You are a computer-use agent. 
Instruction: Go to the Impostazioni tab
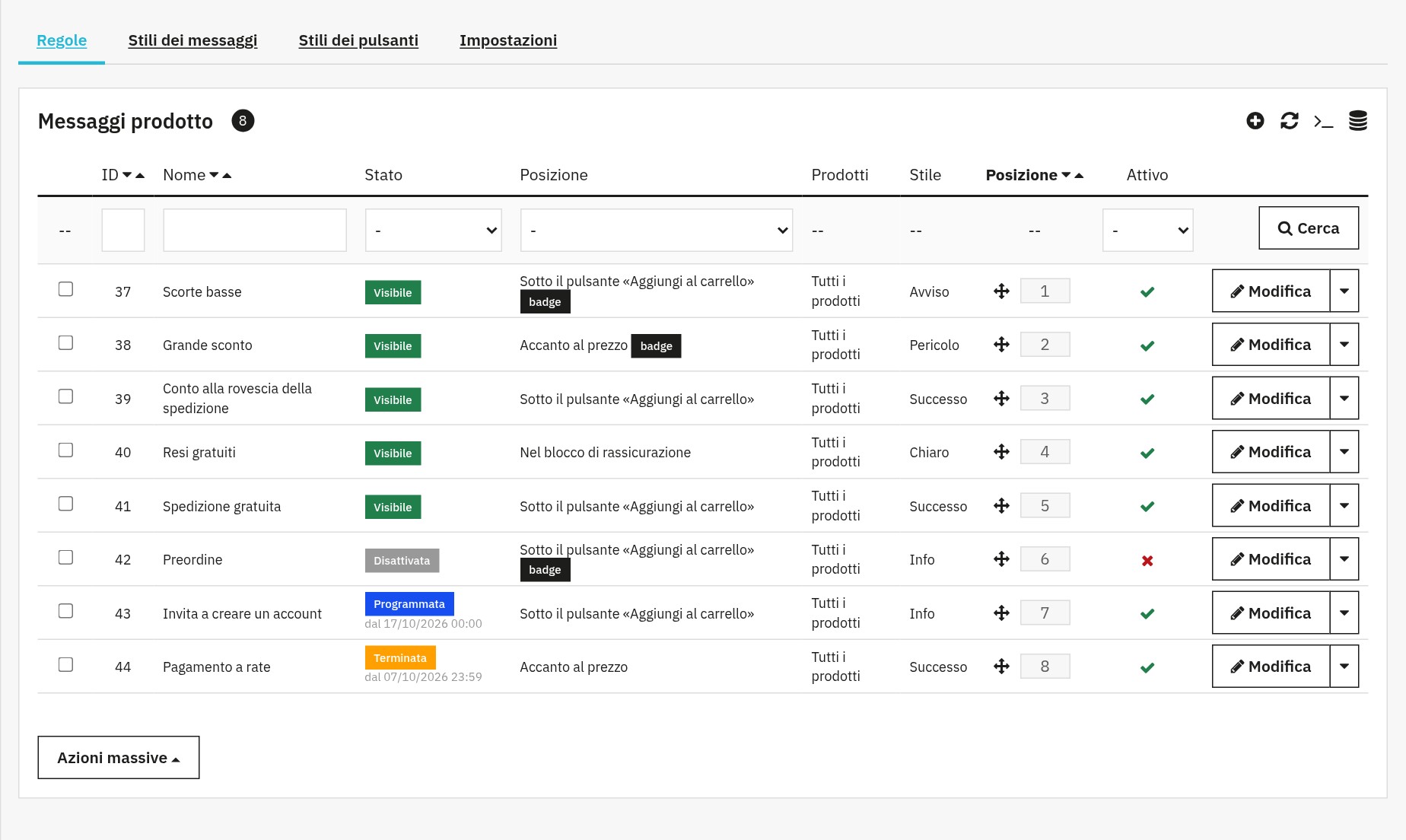click(508, 40)
